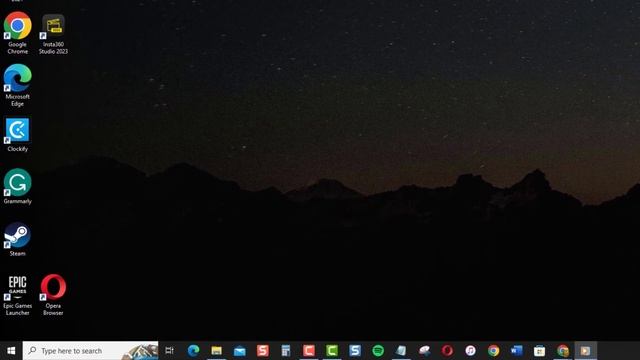Image resolution: width=640 pixels, height=360 pixels.
Task: Open Epic Games Launcher desktop icon
Action: tap(18, 295)
